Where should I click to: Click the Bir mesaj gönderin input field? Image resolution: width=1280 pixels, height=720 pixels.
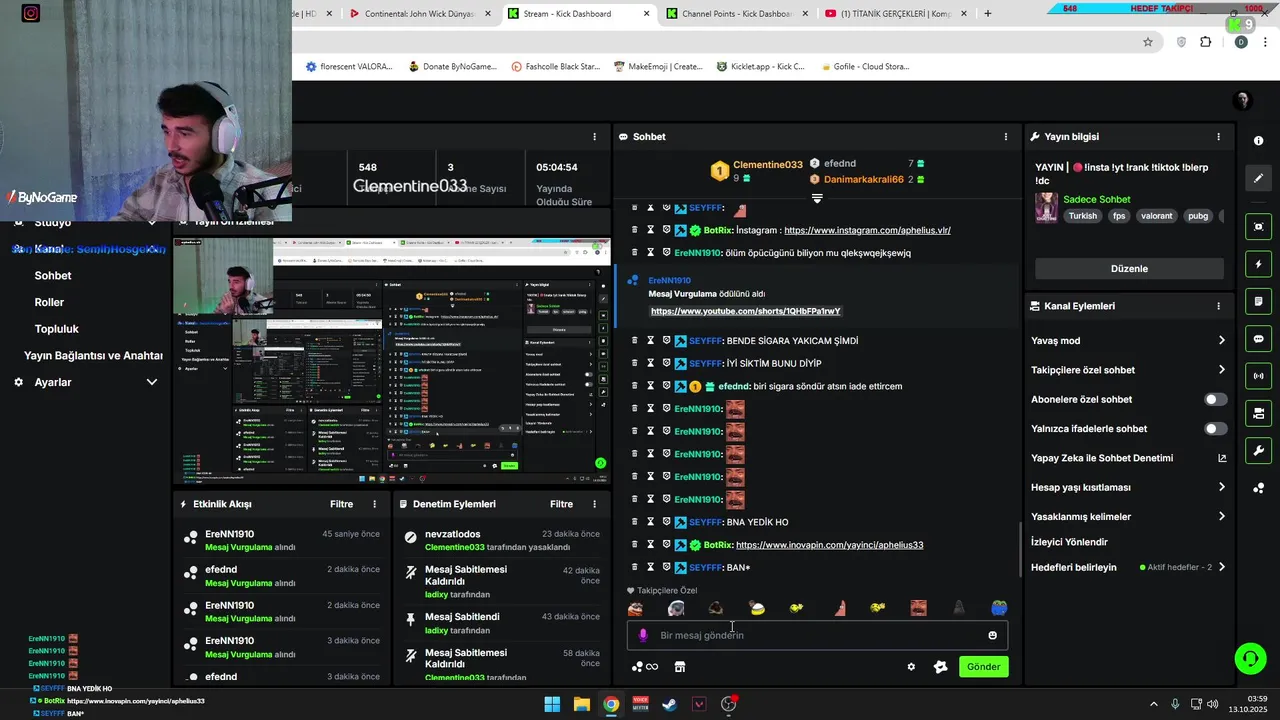click(817, 635)
